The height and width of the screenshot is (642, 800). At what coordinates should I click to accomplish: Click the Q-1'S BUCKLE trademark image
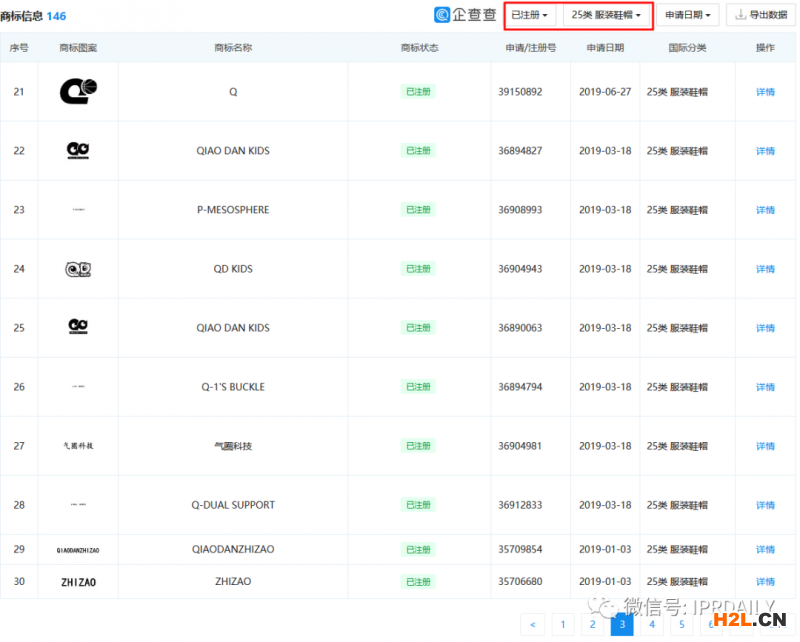(x=79, y=387)
